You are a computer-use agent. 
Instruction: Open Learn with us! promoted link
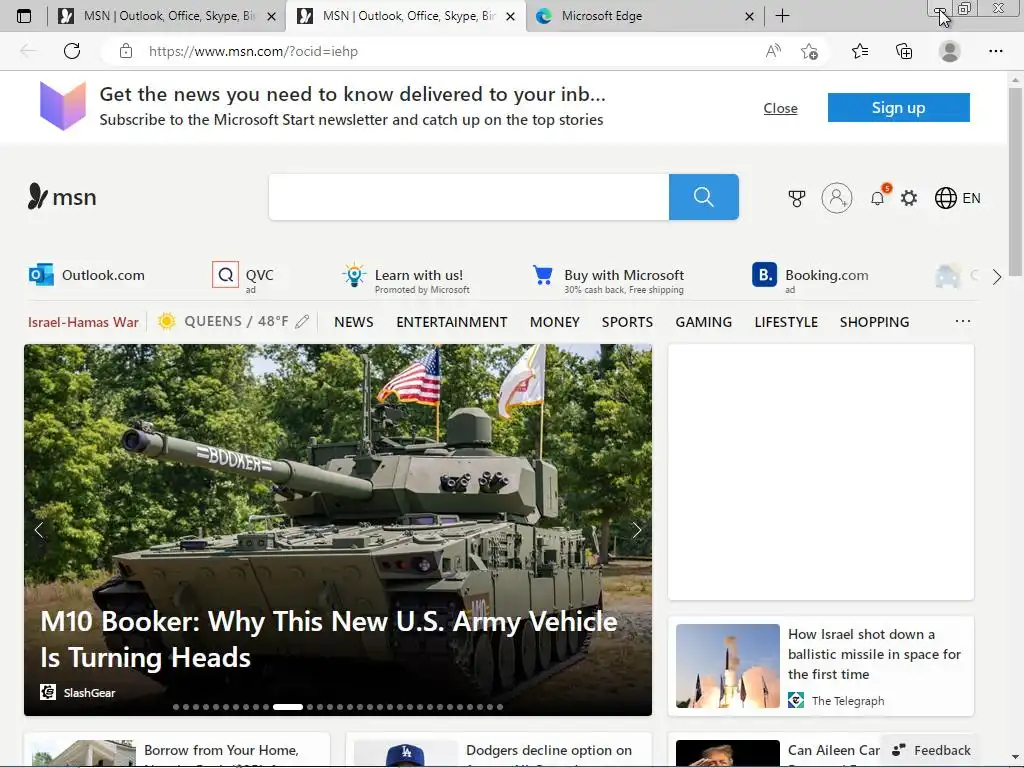click(406, 278)
